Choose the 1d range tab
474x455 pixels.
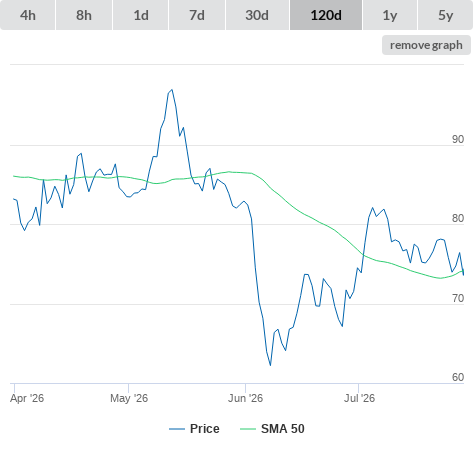141,15
